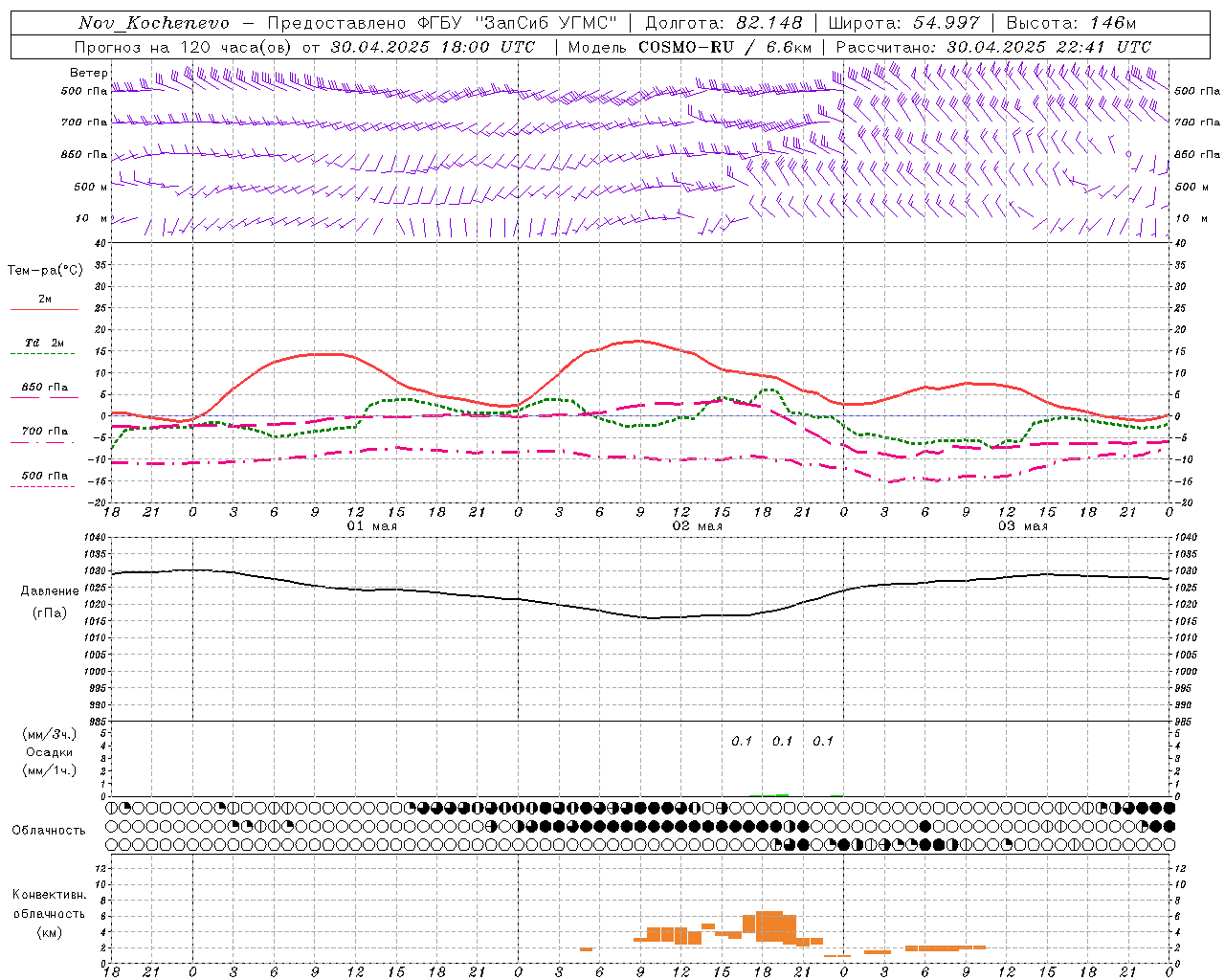This screenshot has width=1225, height=980.
Task: Click the station name Nov_Kochenevo
Action: click(154, 23)
